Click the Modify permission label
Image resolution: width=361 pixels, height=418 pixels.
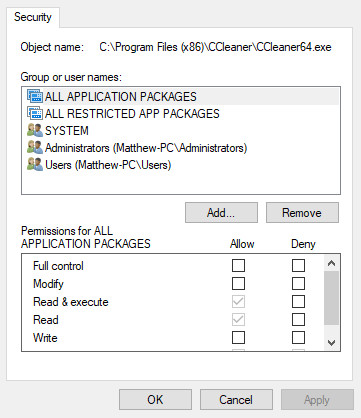coord(48,284)
